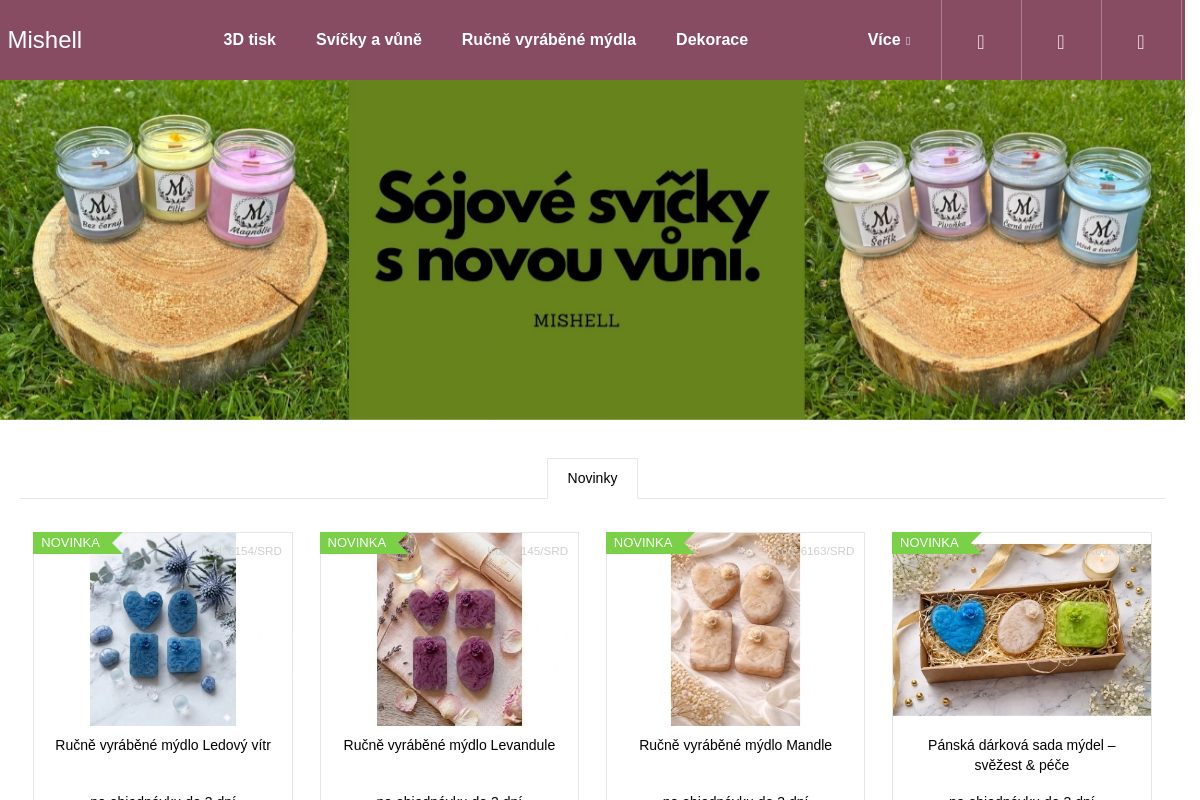Open Ručně vyráběné mýdlo Levandule link
Viewport: 1200px width, 800px height.
pyautogui.click(x=449, y=745)
